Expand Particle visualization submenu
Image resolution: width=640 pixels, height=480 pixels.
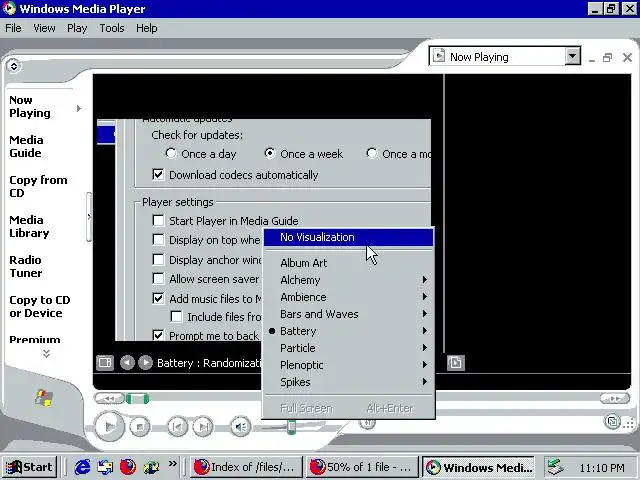pos(349,348)
